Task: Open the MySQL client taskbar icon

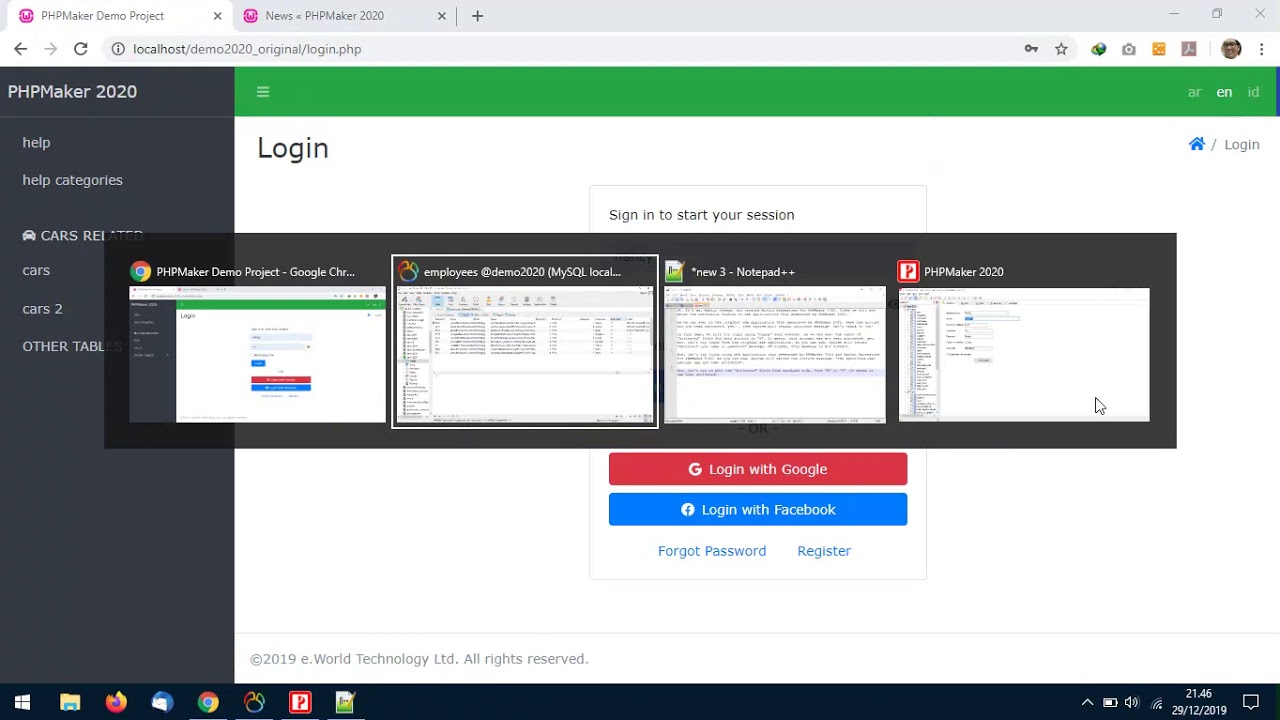Action: 254,702
